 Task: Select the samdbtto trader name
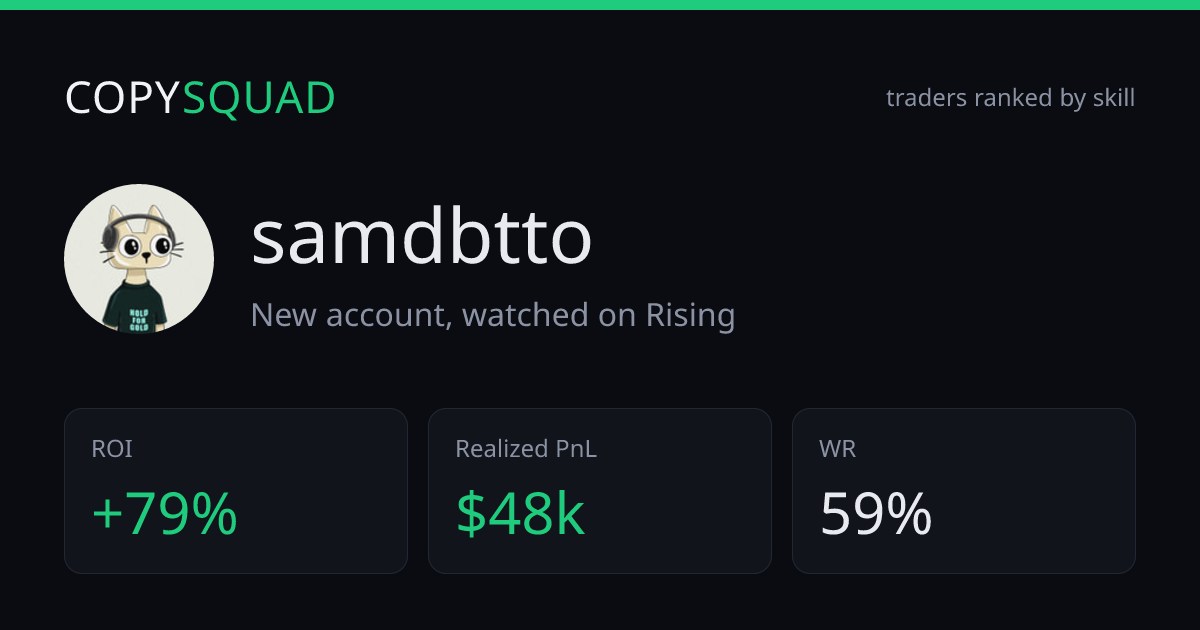point(421,238)
